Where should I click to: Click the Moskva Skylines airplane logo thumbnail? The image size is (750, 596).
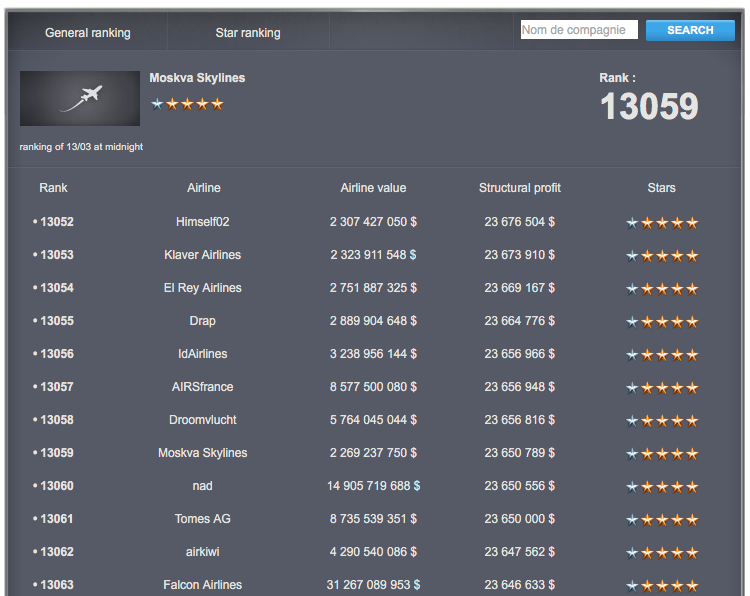(x=80, y=98)
